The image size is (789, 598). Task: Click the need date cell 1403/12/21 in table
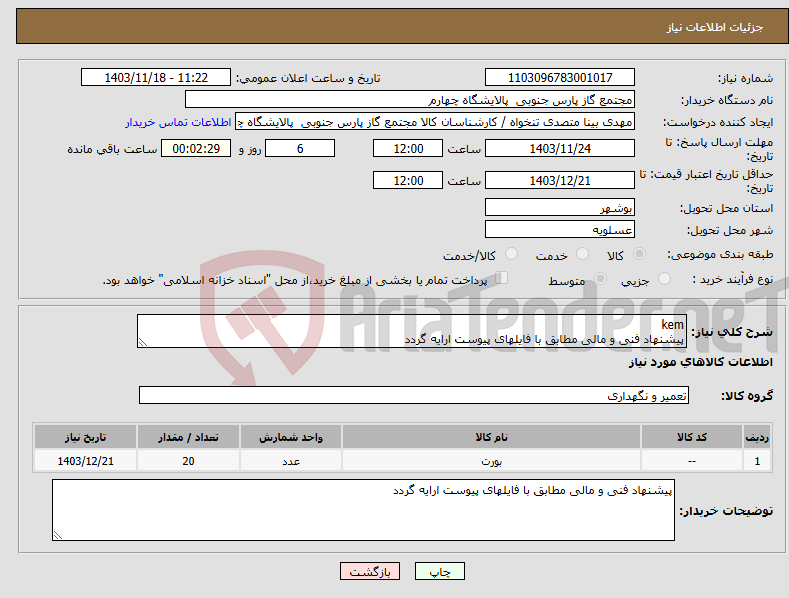[86, 461]
